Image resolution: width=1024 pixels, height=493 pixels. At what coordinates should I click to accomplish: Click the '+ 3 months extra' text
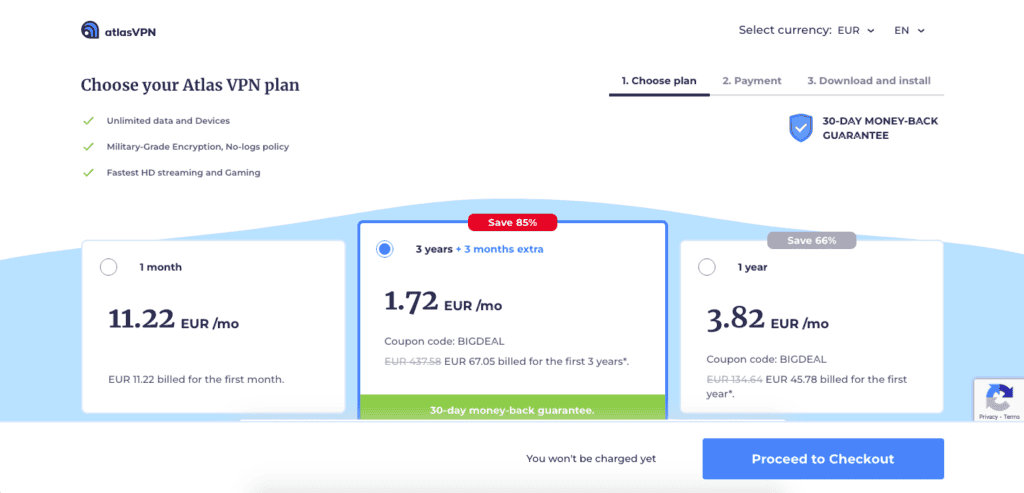pyautogui.click(x=500, y=249)
